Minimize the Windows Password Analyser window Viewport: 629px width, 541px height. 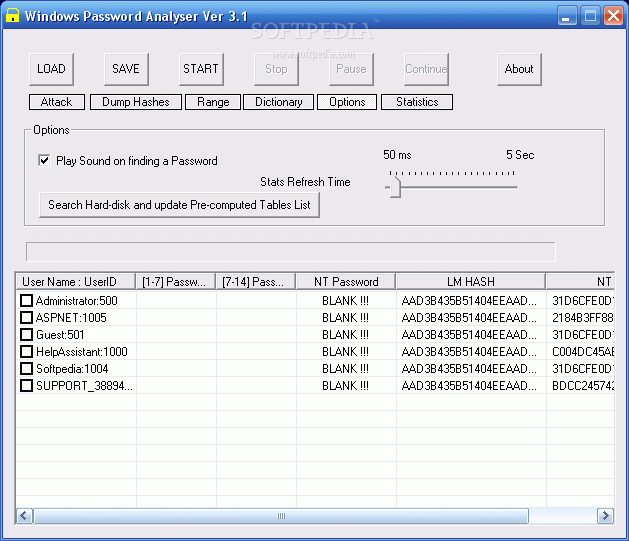566,16
